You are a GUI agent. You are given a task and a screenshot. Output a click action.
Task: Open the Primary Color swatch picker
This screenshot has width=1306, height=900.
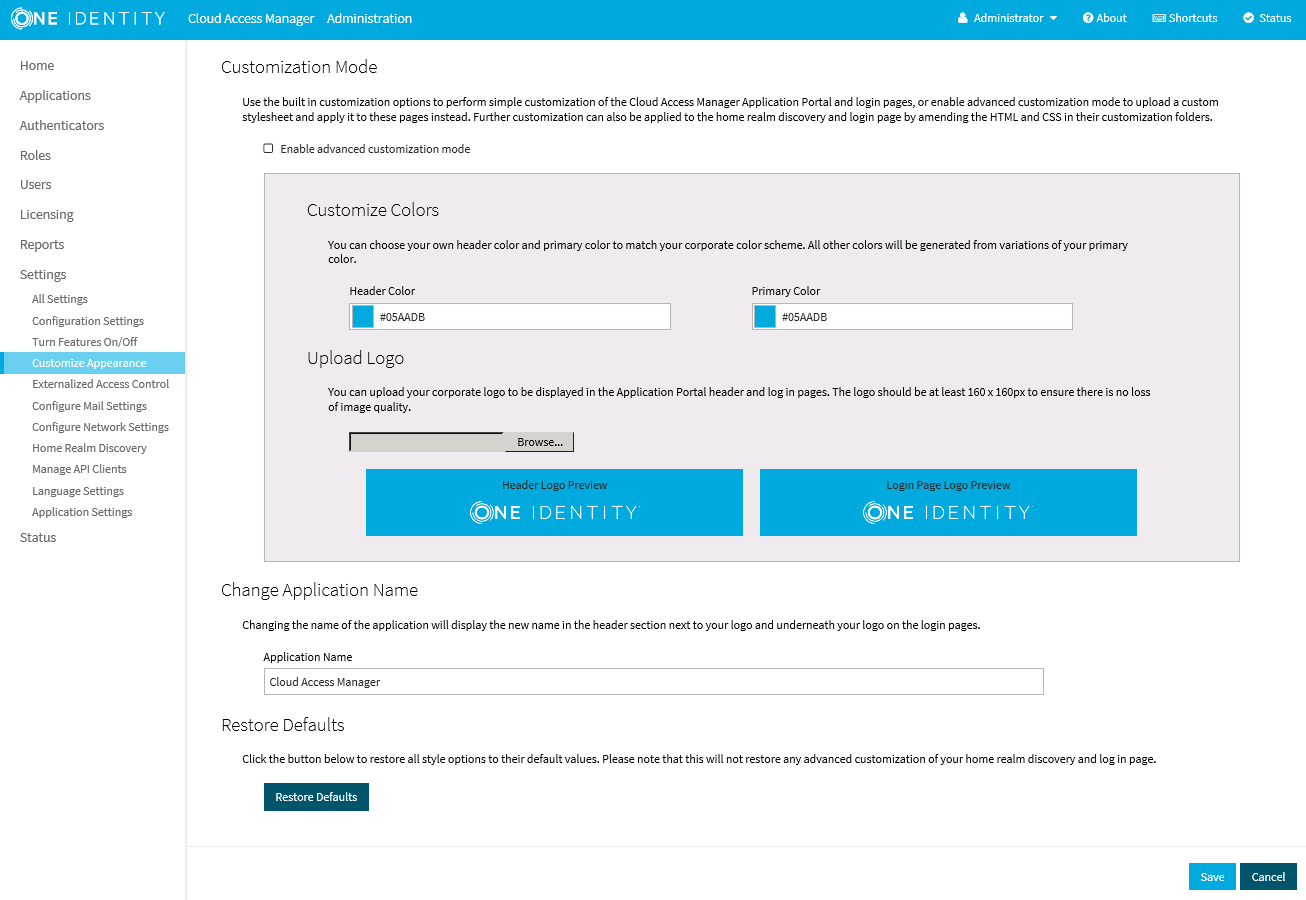click(765, 317)
